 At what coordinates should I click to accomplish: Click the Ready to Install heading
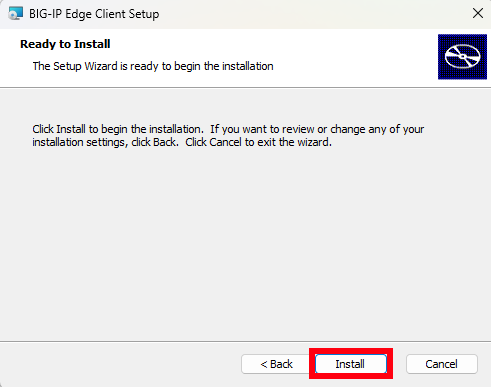coord(65,44)
